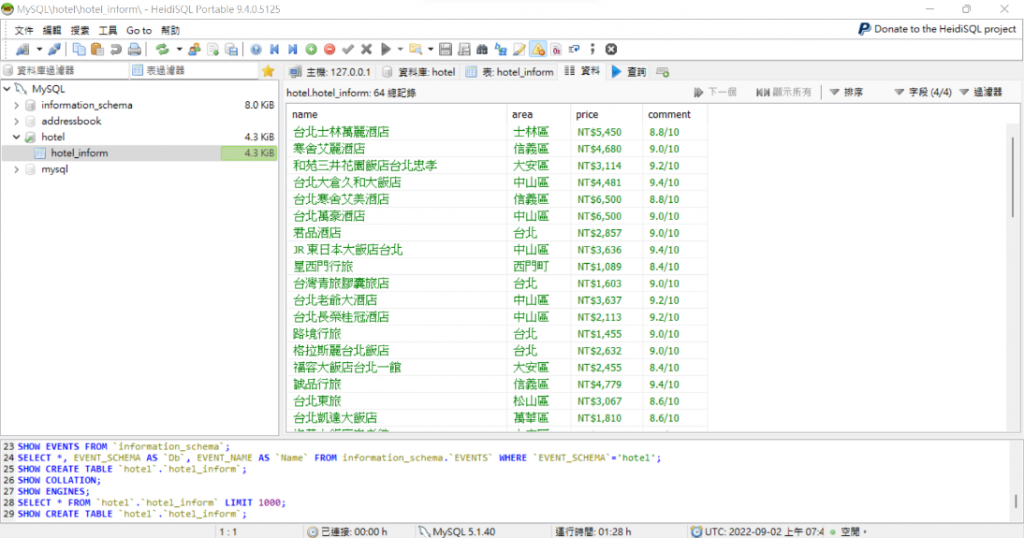Switch to 表: hotel_inform tab

point(509,72)
